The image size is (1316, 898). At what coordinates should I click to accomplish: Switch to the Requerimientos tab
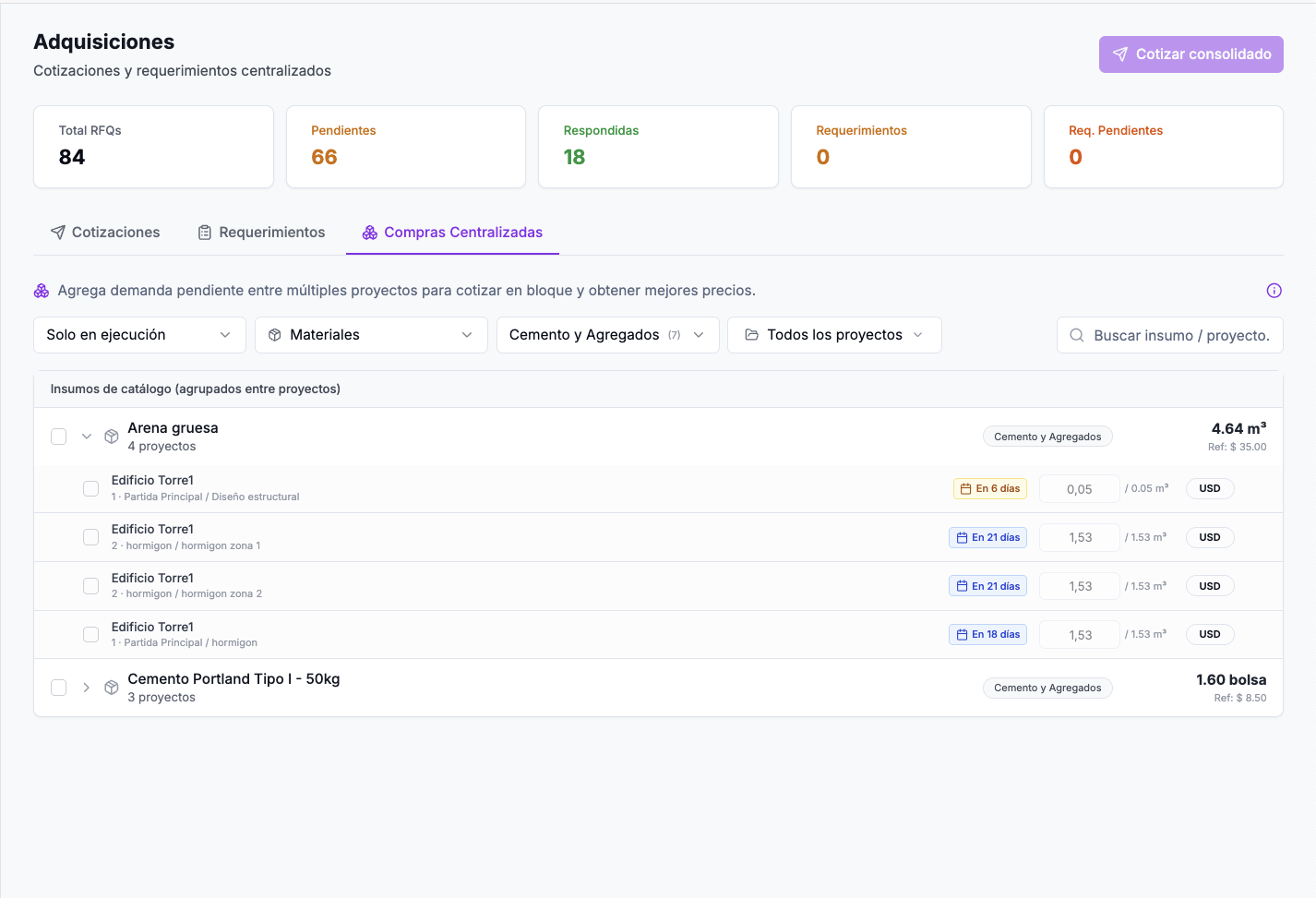[262, 233]
